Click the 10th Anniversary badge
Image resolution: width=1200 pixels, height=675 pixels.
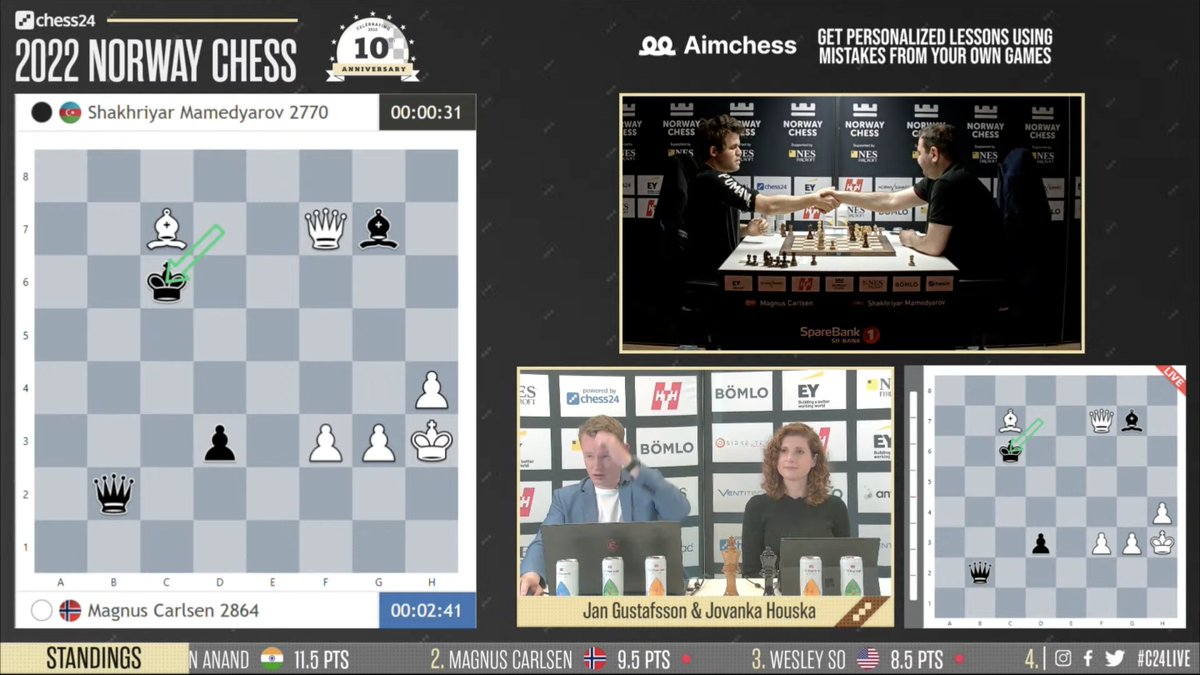click(x=372, y=47)
